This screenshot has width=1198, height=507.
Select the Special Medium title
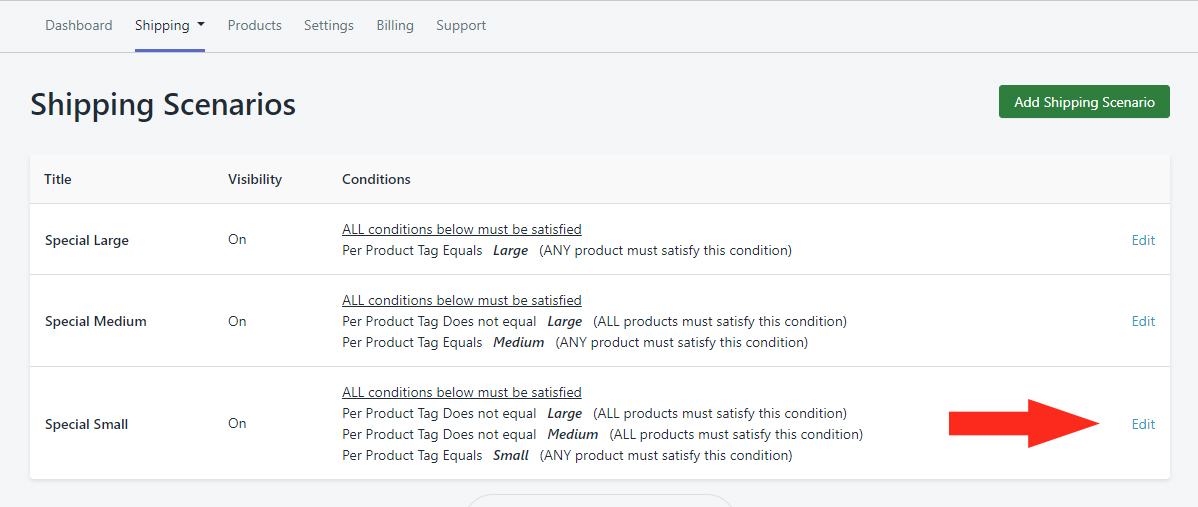pos(96,322)
